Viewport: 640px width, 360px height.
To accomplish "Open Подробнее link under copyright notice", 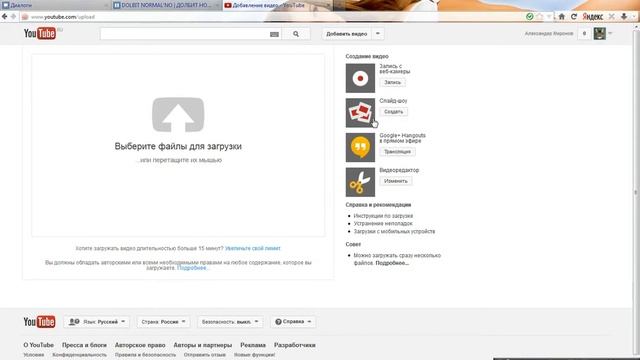I will (x=193, y=268).
